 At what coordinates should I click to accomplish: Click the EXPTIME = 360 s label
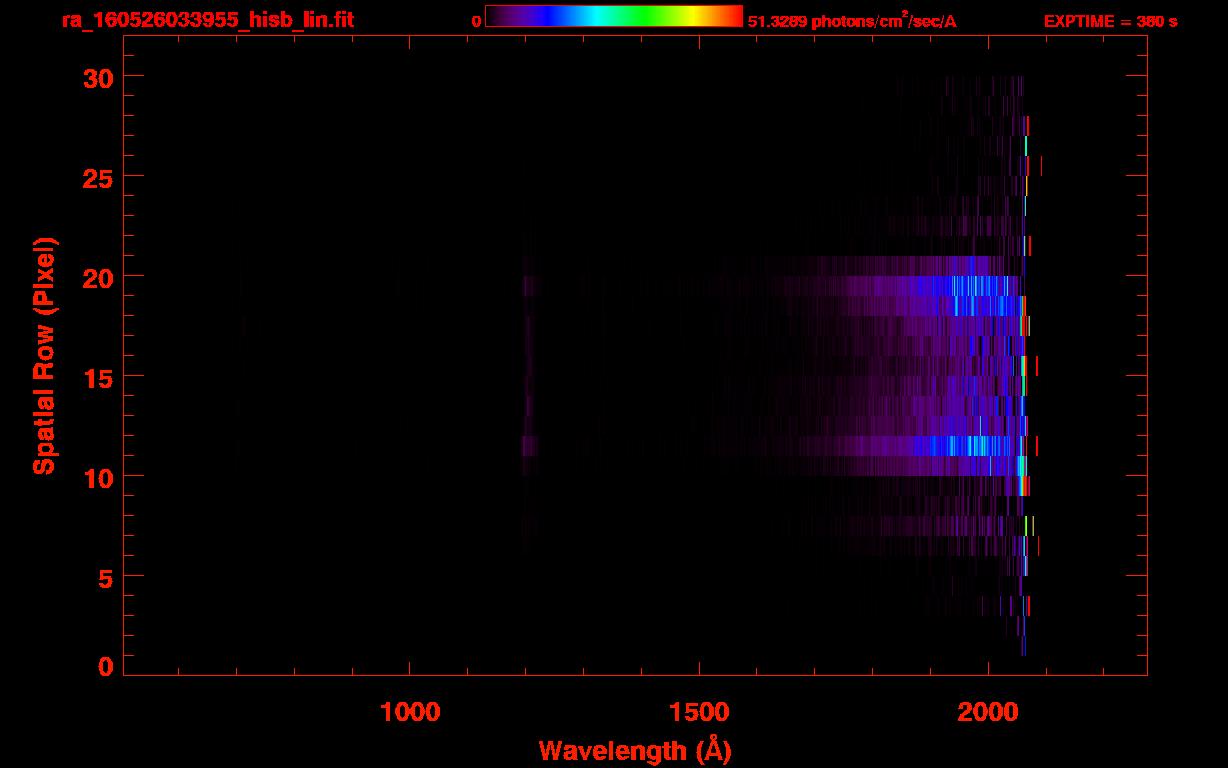coord(1110,21)
